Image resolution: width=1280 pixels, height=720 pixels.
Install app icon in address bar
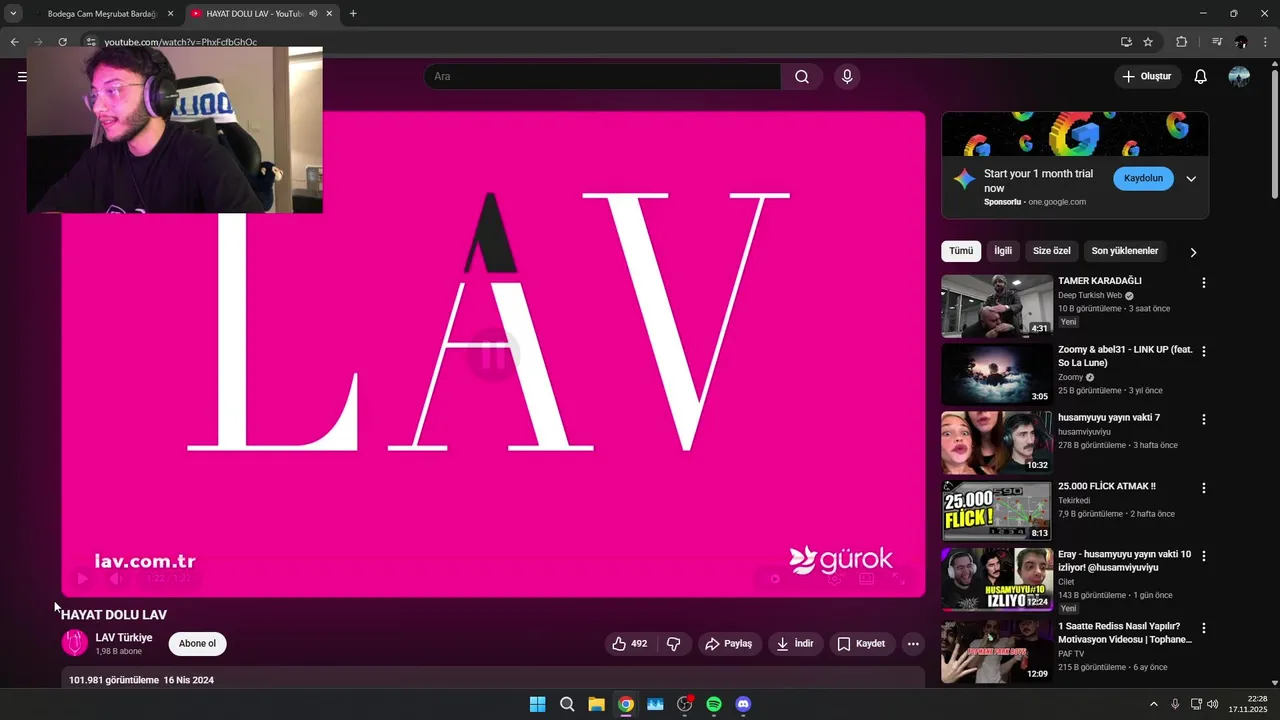pyautogui.click(x=1126, y=42)
